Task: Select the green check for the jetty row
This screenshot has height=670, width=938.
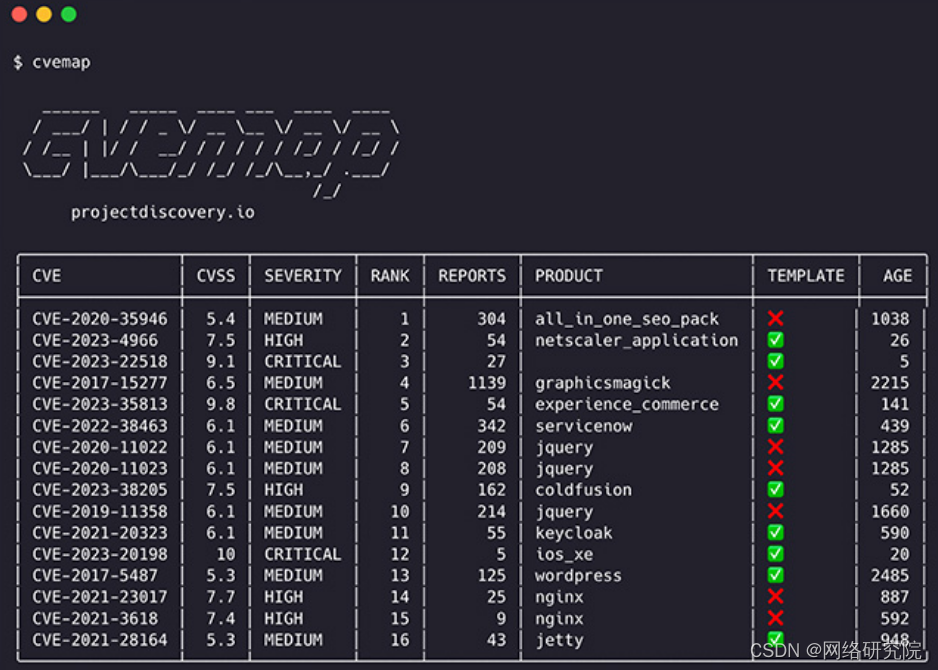Action: point(775,640)
